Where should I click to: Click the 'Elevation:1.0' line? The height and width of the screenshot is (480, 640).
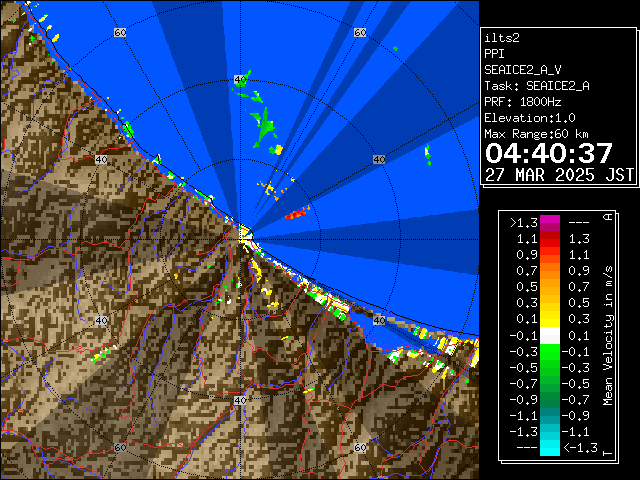pyautogui.click(x=530, y=118)
